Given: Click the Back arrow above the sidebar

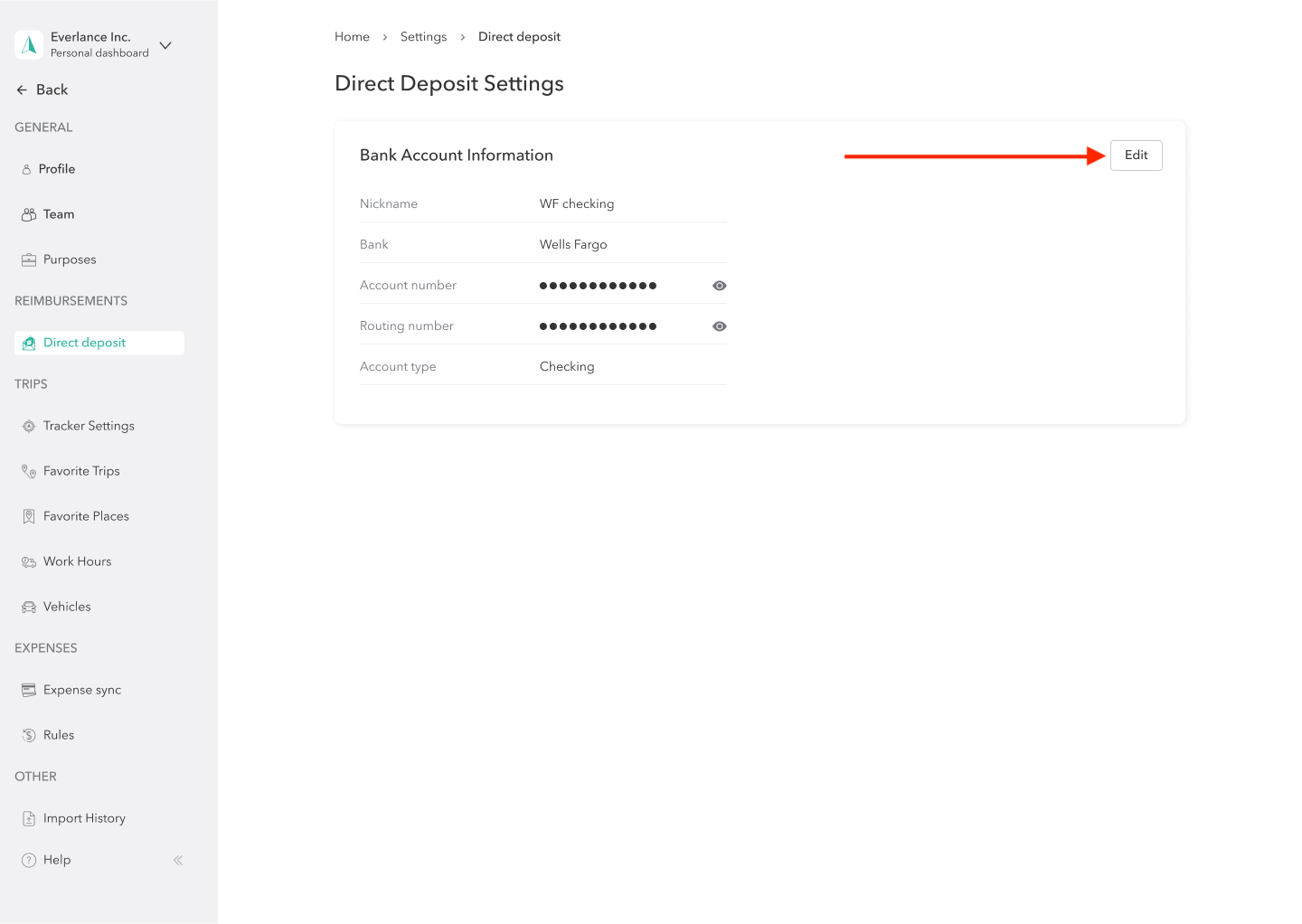Looking at the screenshot, I should (x=20, y=90).
